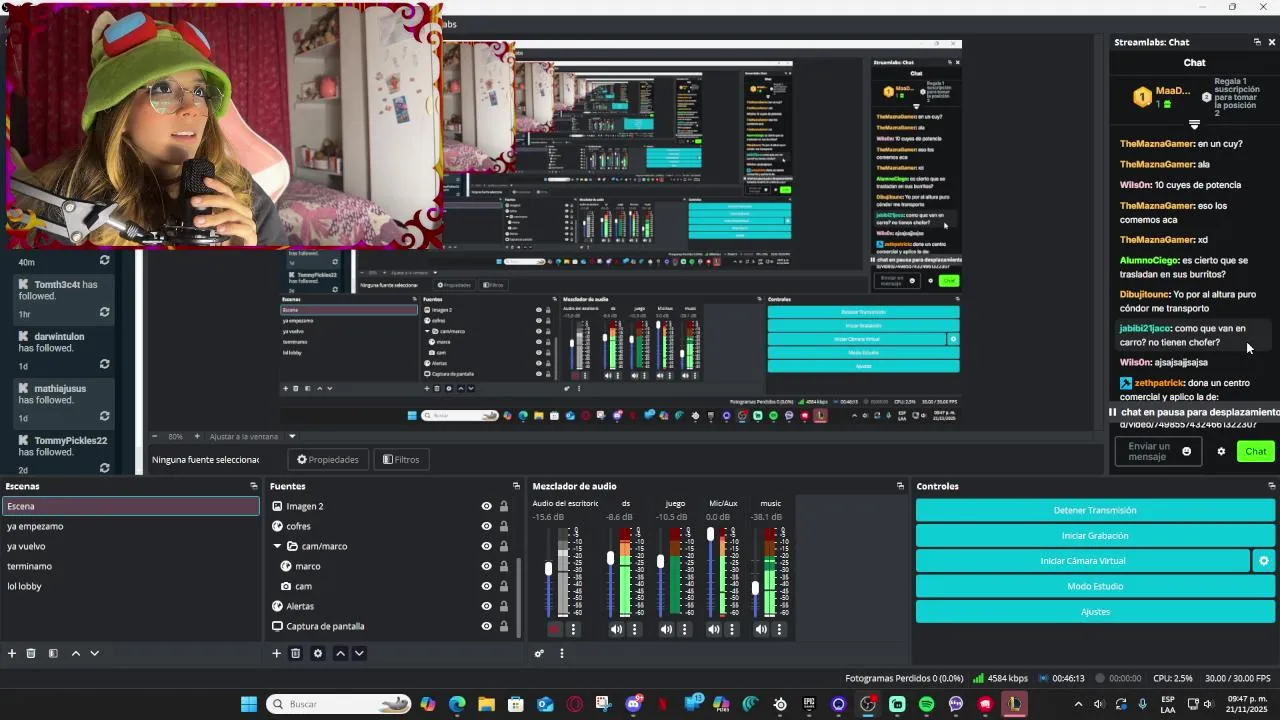Open the audio mixer menu beside the gears
Image resolution: width=1280 pixels, height=720 pixels.
(562, 653)
